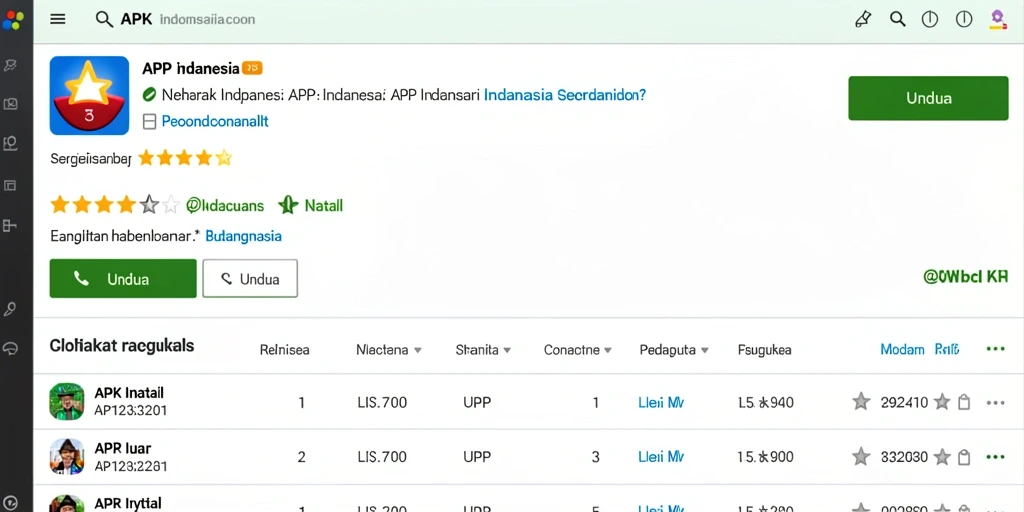1024x512 pixels.
Task: Click the magnifier icon at top right
Action: click(898, 19)
